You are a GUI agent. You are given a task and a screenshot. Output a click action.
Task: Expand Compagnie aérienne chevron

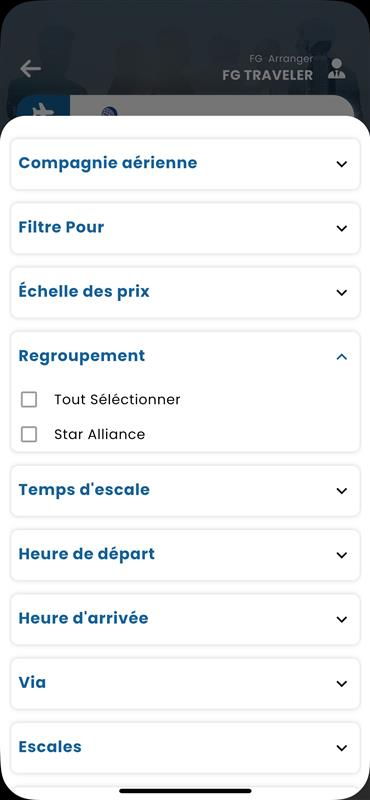[x=341, y=164]
